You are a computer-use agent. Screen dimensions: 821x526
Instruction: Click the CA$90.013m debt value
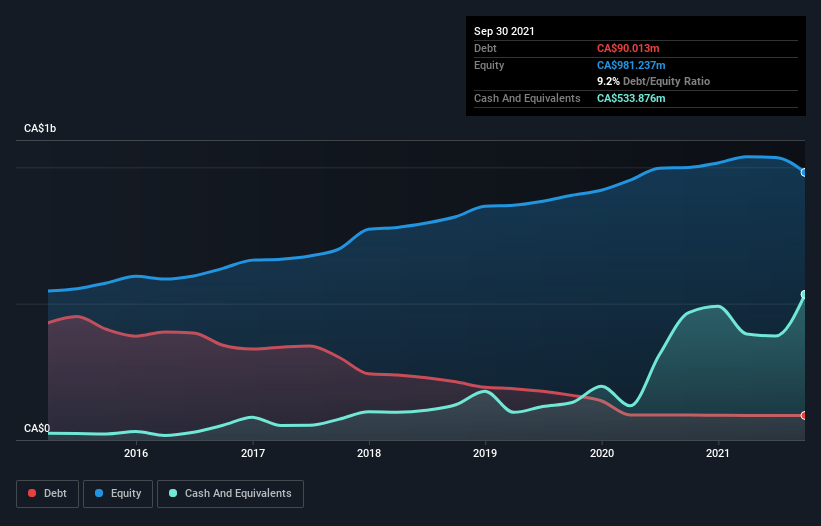click(628, 48)
